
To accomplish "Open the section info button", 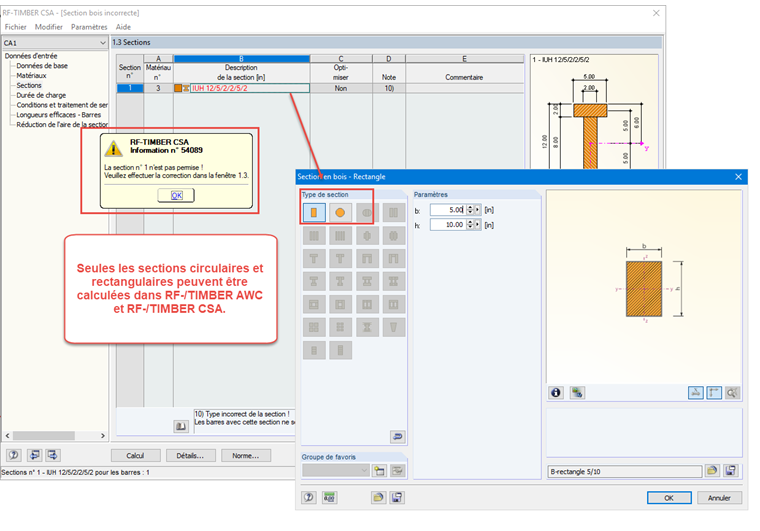I will click(556, 392).
